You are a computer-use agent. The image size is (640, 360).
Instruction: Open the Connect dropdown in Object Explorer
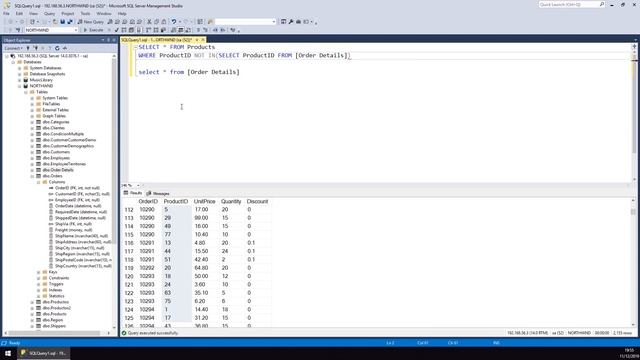[x=13, y=48]
